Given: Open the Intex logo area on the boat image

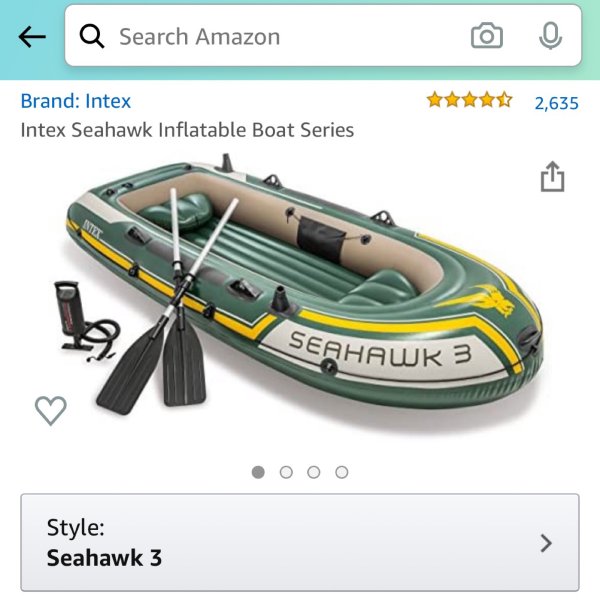Looking at the screenshot, I should 93,230.
